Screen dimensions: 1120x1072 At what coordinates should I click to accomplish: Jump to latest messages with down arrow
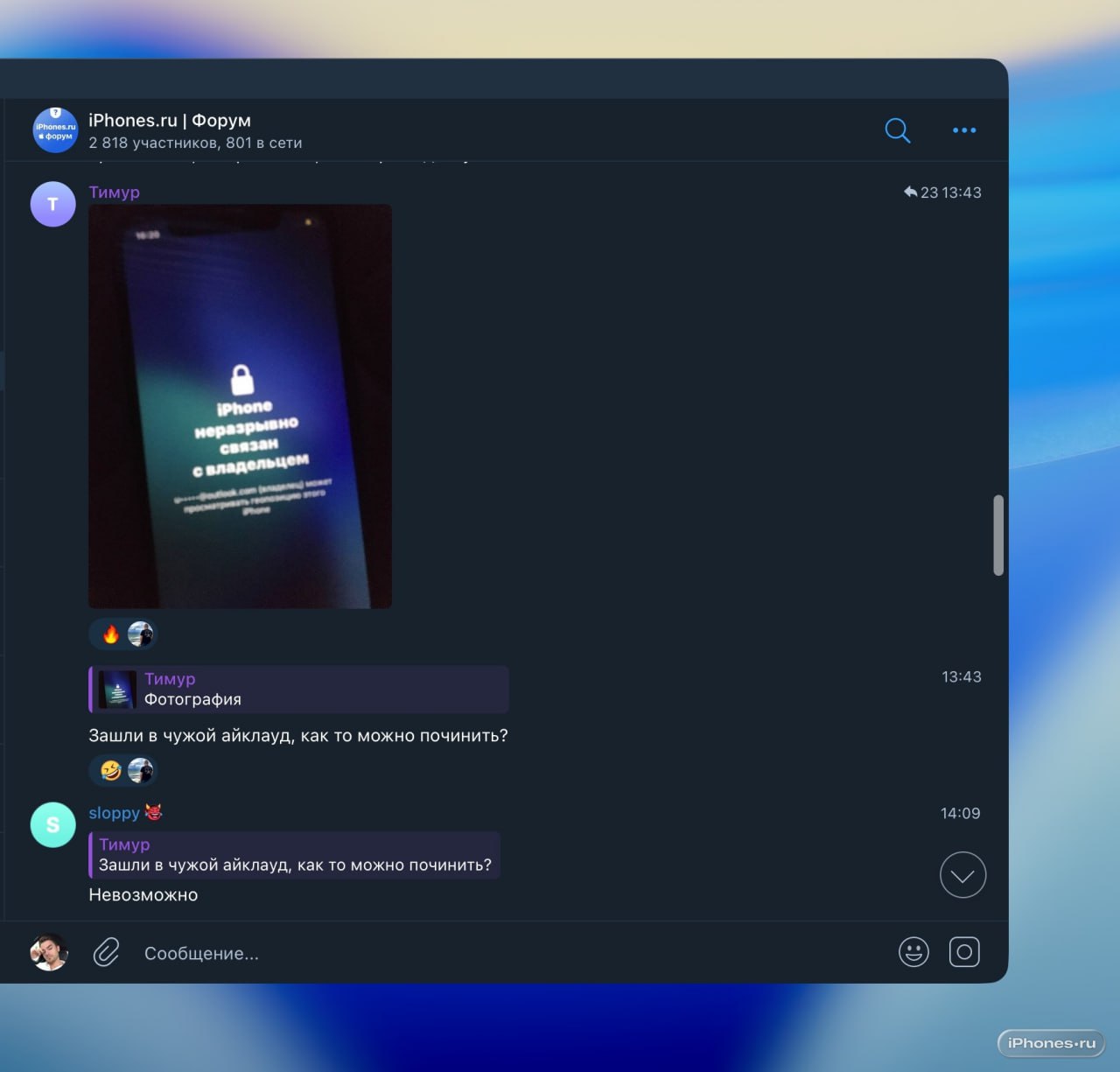[x=962, y=875]
